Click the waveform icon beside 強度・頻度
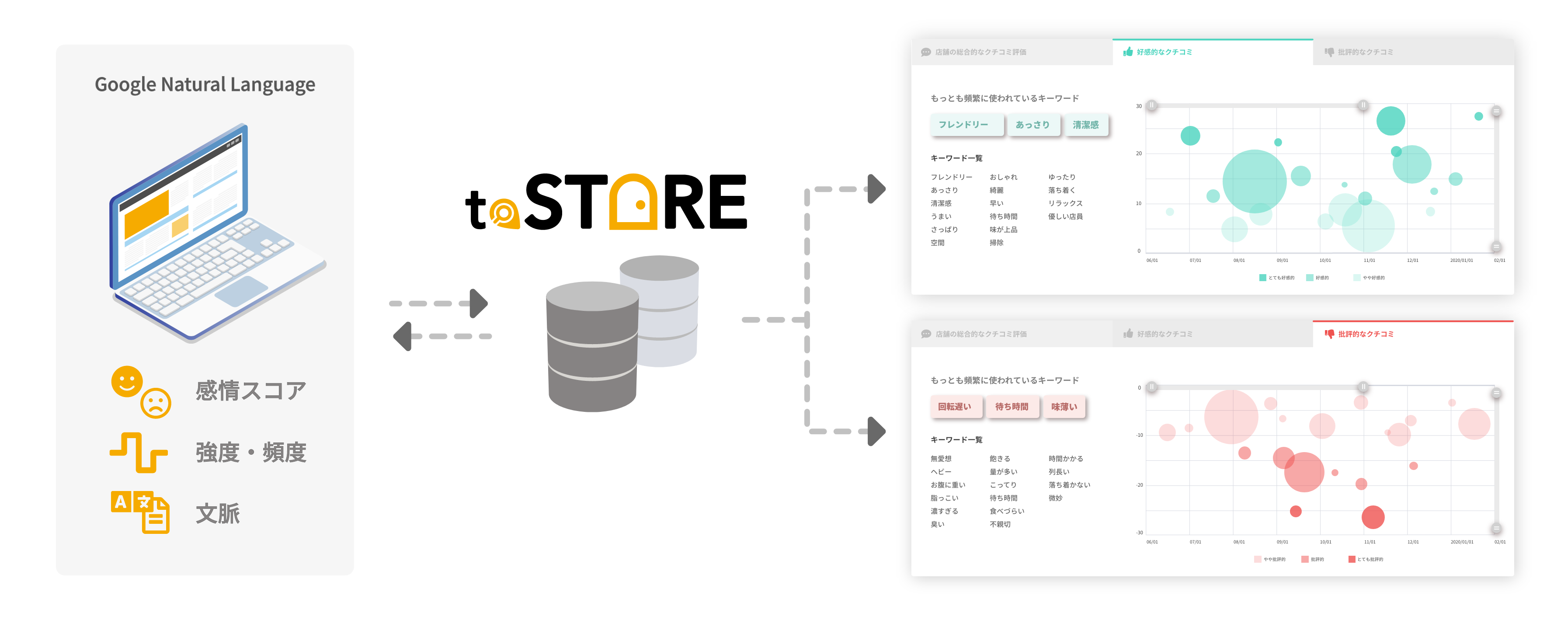The width and height of the screenshot is (1568, 620). point(139,453)
